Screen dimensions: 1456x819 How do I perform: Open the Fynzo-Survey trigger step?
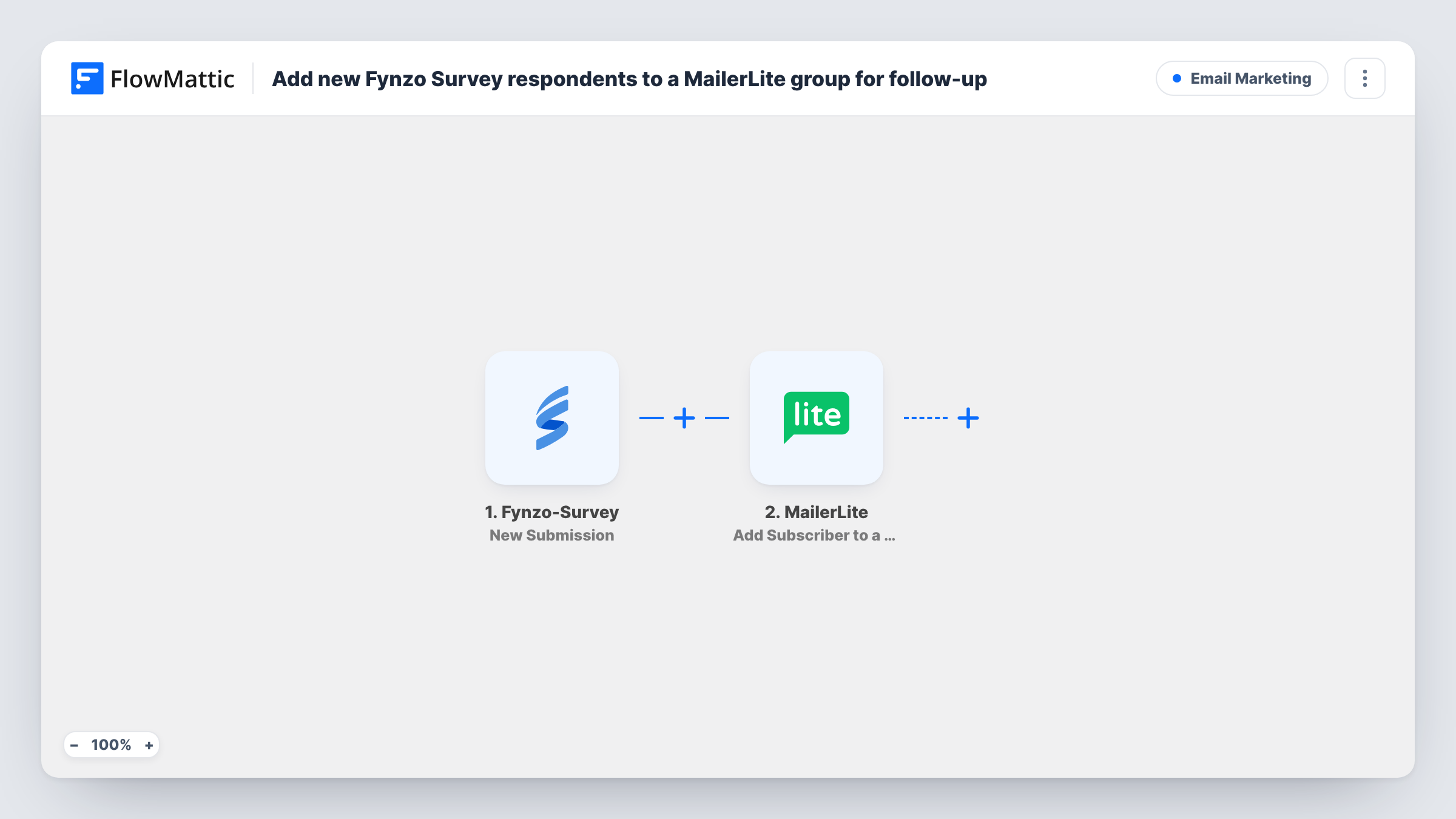pyautogui.click(x=551, y=418)
